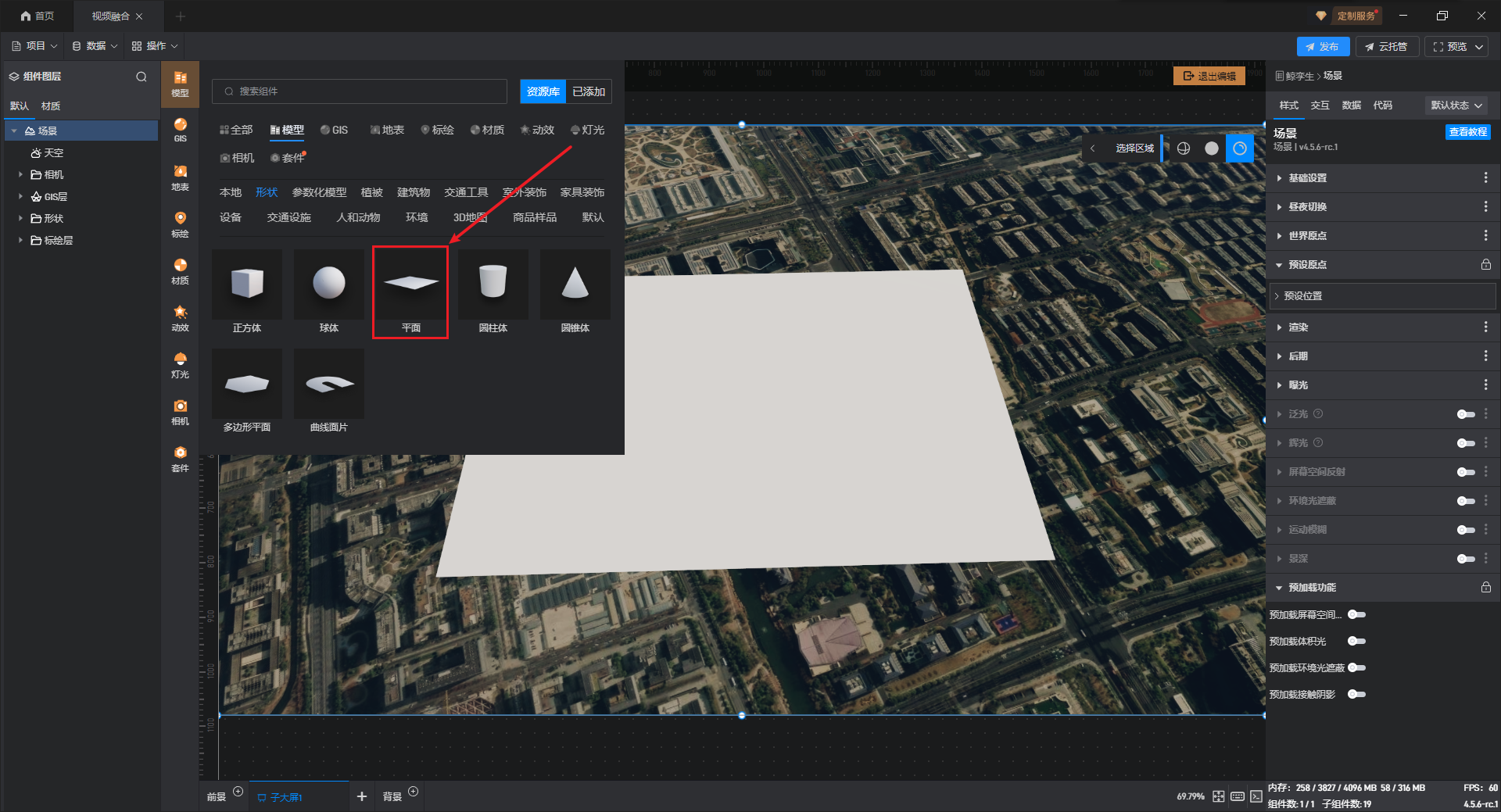1501x812 pixels.
Task: Toggle the 泛光 bloom switch
Action: pyautogui.click(x=1465, y=414)
